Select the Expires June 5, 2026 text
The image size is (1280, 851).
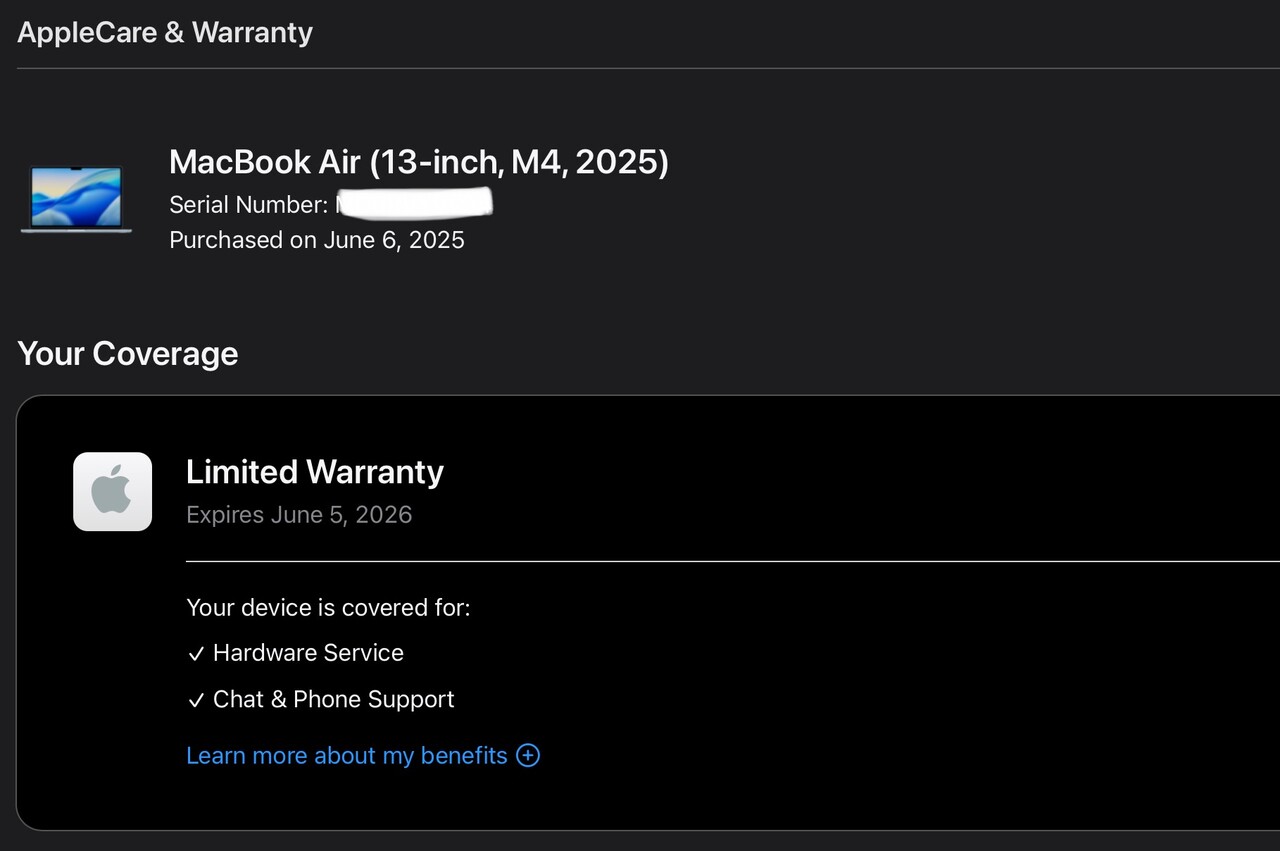[299, 515]
